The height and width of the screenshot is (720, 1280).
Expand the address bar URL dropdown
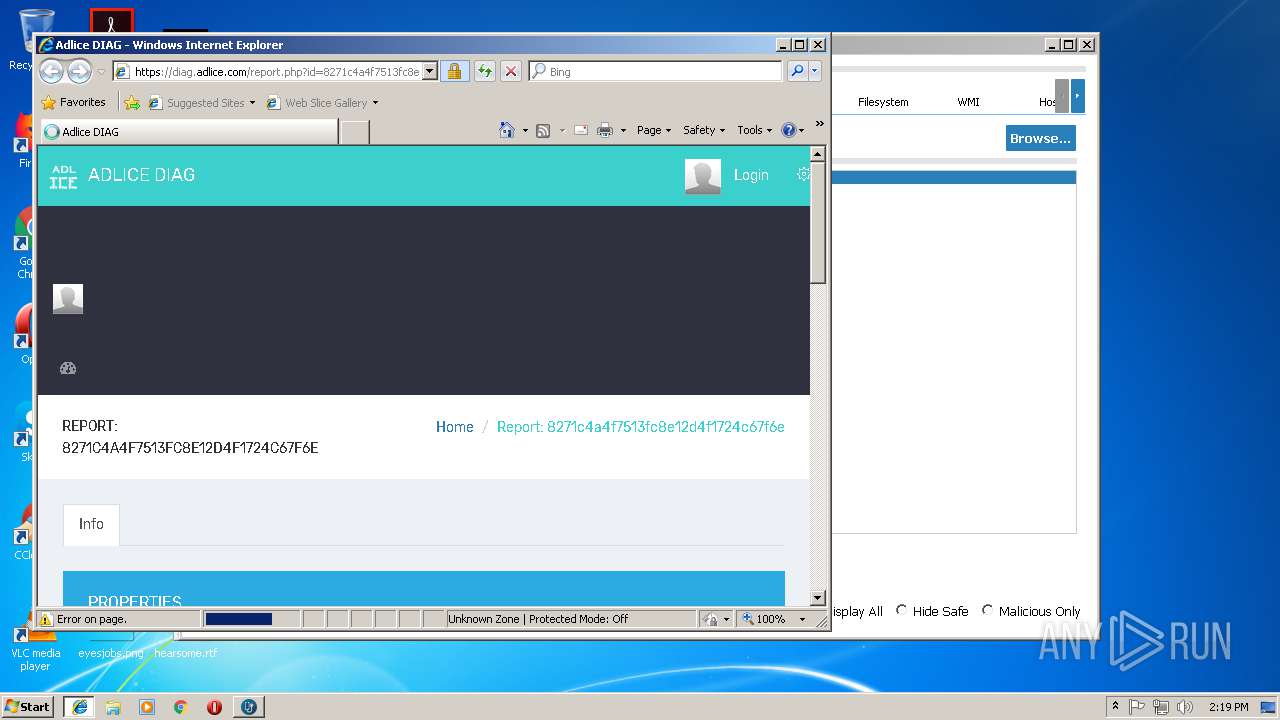click(430, 71)
